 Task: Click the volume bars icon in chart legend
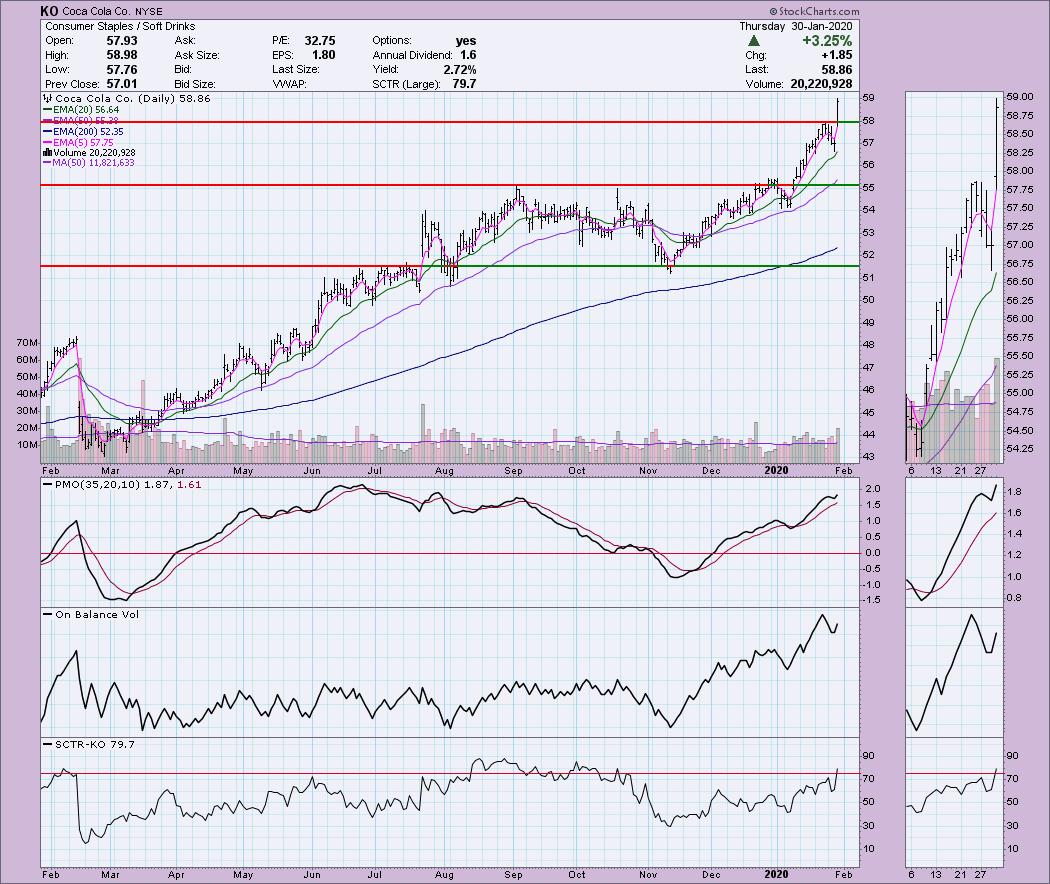[48, 153]
